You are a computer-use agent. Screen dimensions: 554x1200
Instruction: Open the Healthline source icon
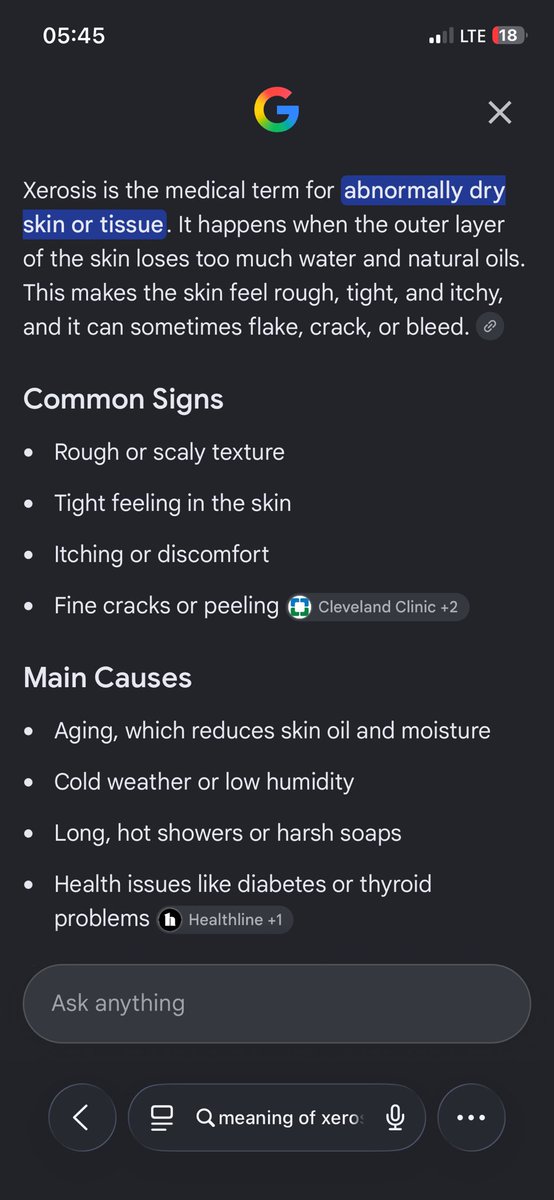(x=170, y=919)
